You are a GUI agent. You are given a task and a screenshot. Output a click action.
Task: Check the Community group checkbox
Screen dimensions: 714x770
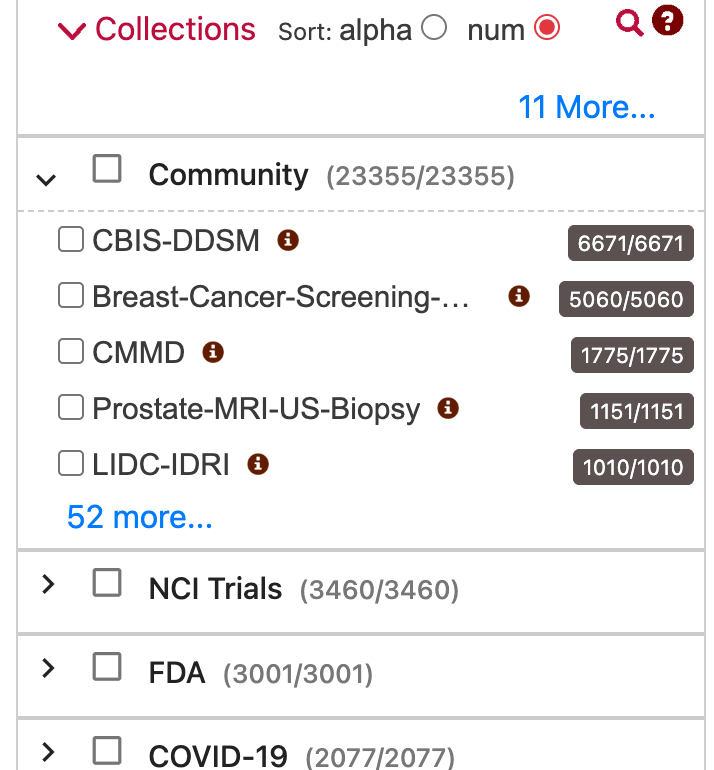click(107, 169)
